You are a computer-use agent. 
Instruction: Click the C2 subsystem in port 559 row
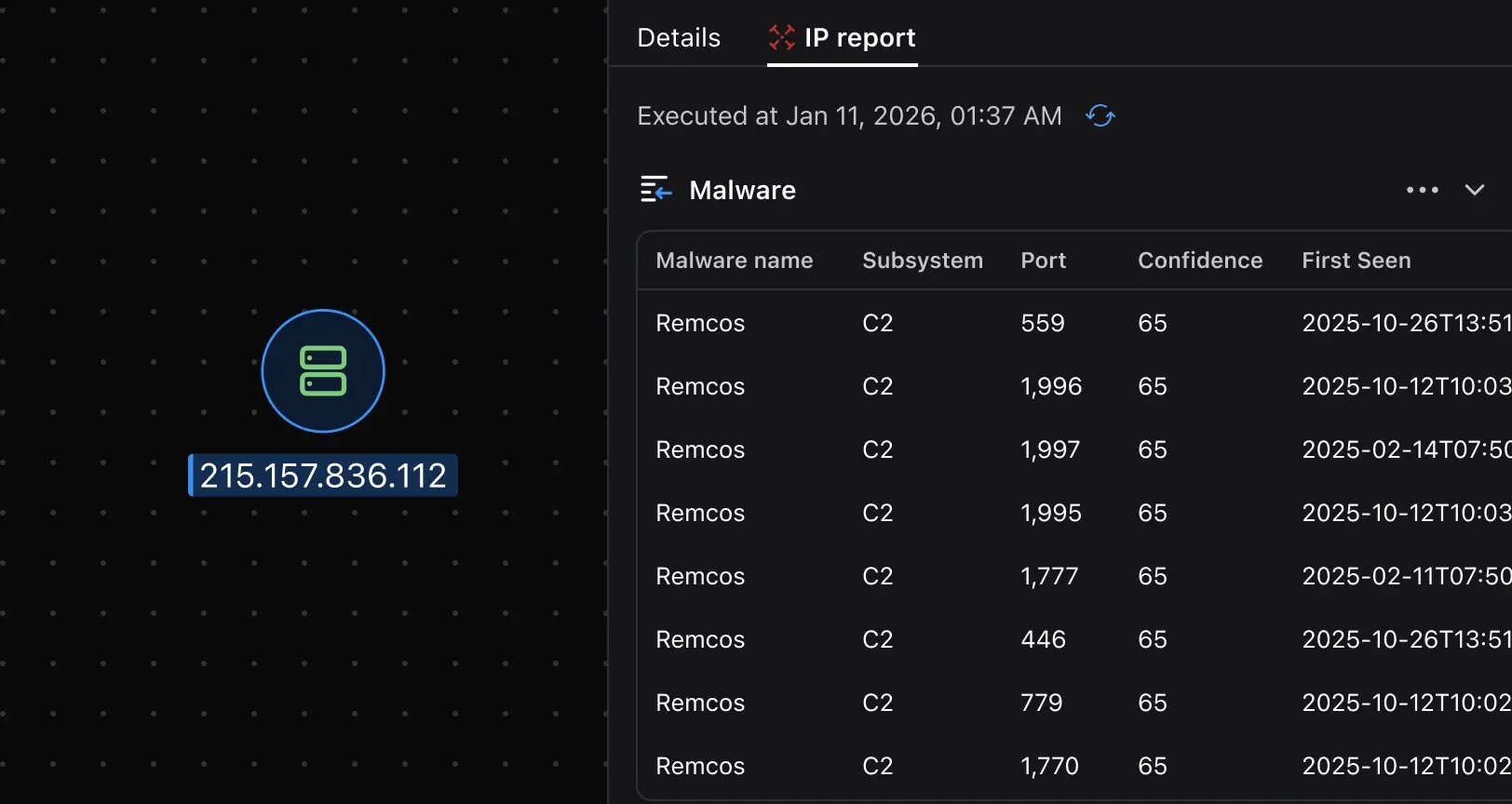tap(877, 323)
